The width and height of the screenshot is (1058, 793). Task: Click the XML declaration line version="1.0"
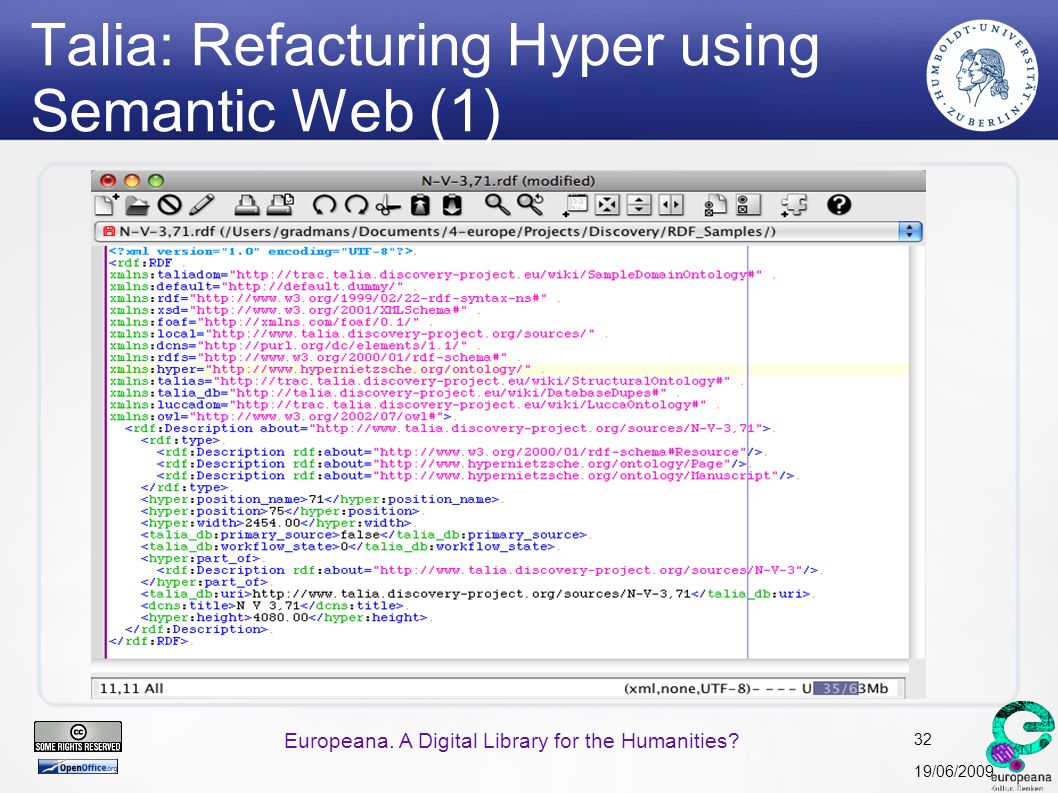[x=261, y=251]
